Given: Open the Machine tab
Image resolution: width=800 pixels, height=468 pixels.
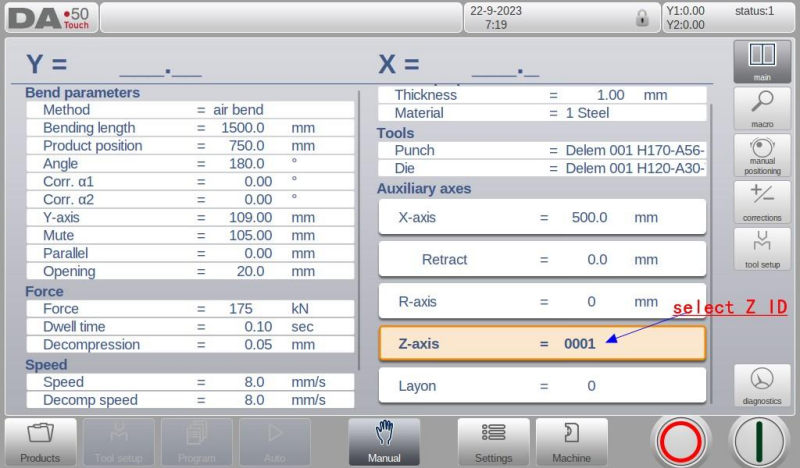Looking at the screenshot, I should pos(571,441).
